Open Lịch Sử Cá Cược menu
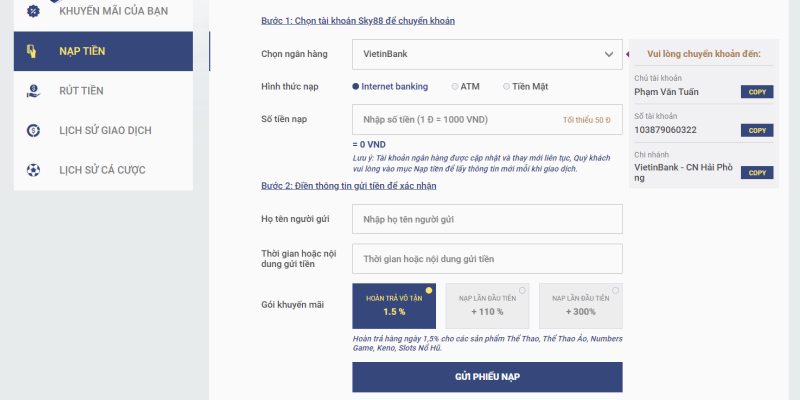The width and height of the screenshot is (800, 400). [102, 170]
